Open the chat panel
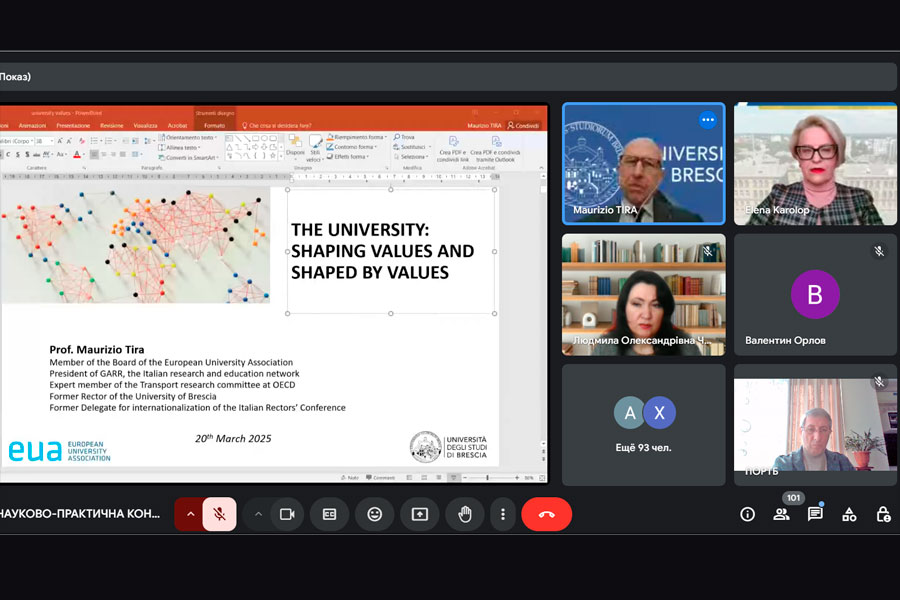The image size is (900, 600). (815, 514)
